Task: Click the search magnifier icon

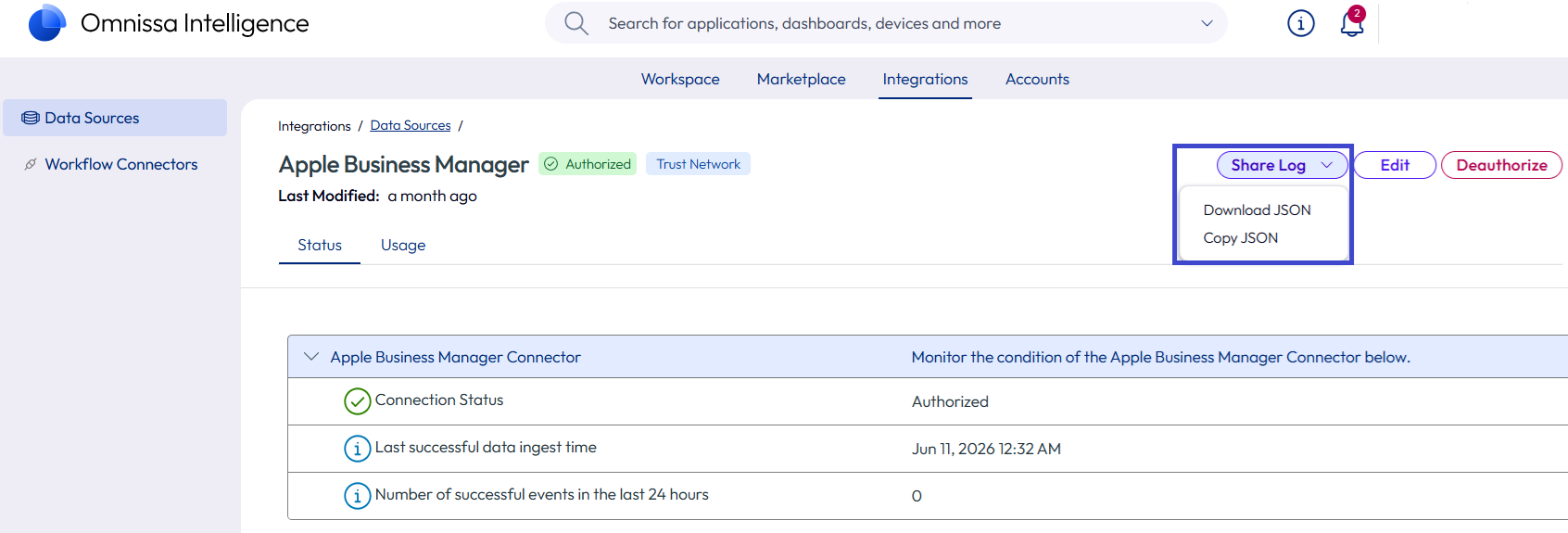Action: 576,23
